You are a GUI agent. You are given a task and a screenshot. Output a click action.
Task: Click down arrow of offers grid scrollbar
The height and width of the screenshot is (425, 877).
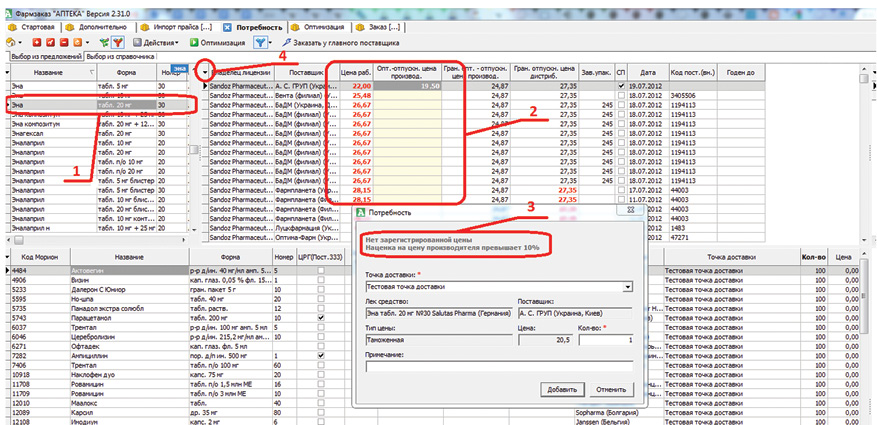pyautogui.click(x=864, y=239)
